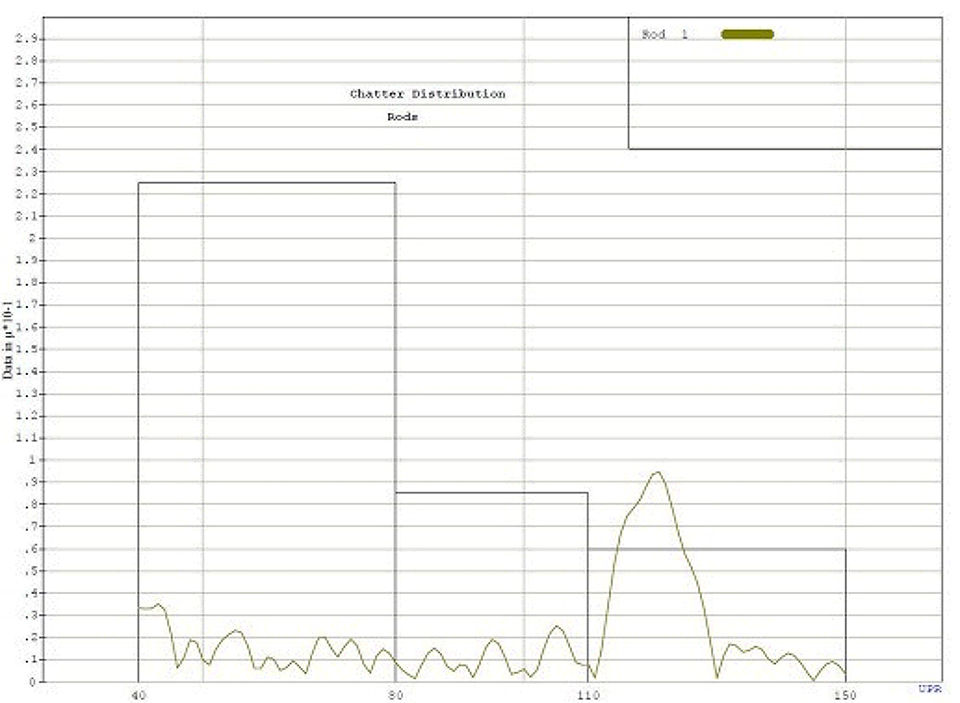Select the 1 value on the y-axis
960x703 pixels.
pos(32,460)
